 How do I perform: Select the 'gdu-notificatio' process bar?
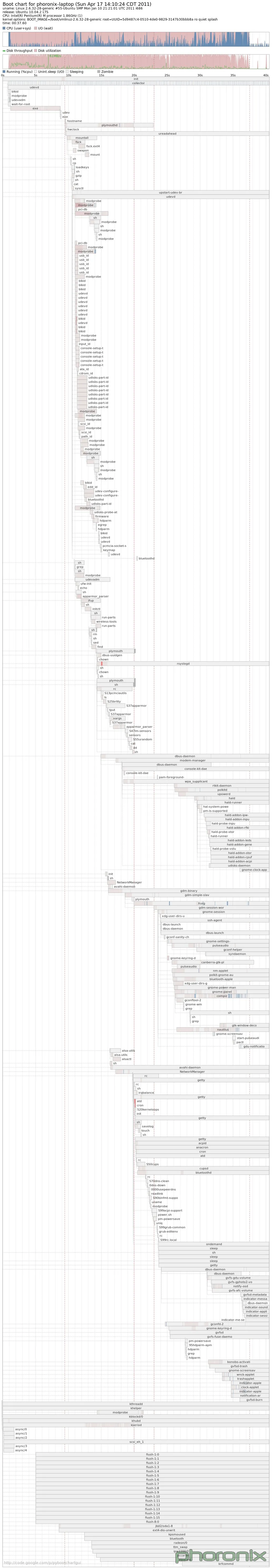pos(254,1046)
